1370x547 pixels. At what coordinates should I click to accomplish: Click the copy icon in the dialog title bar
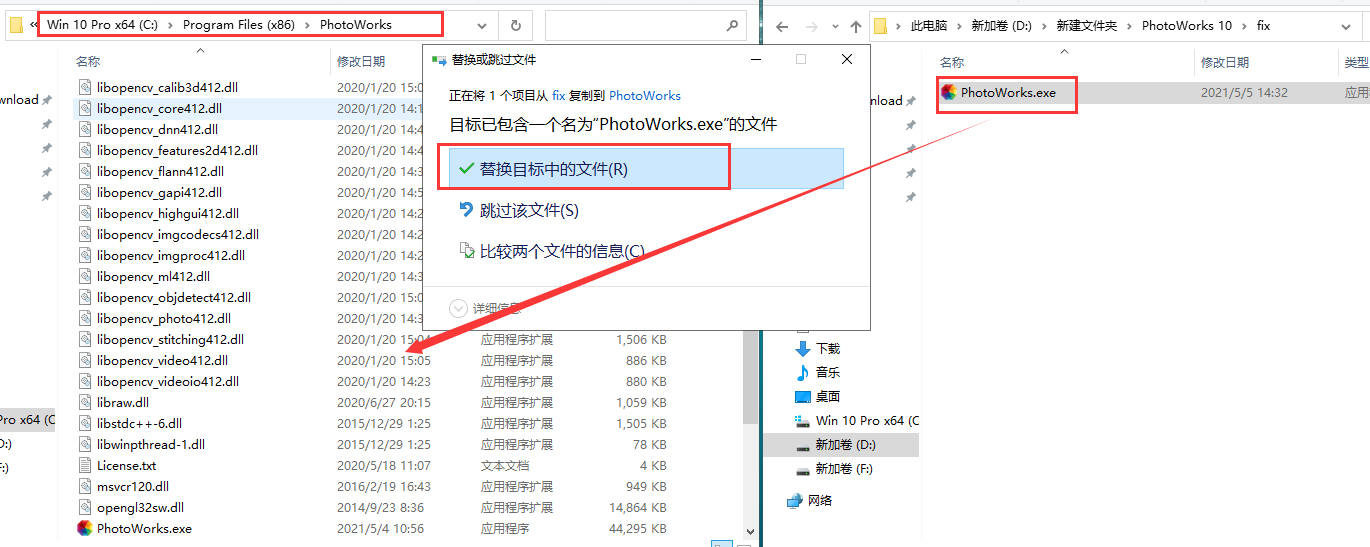click(x=438, y=60)
